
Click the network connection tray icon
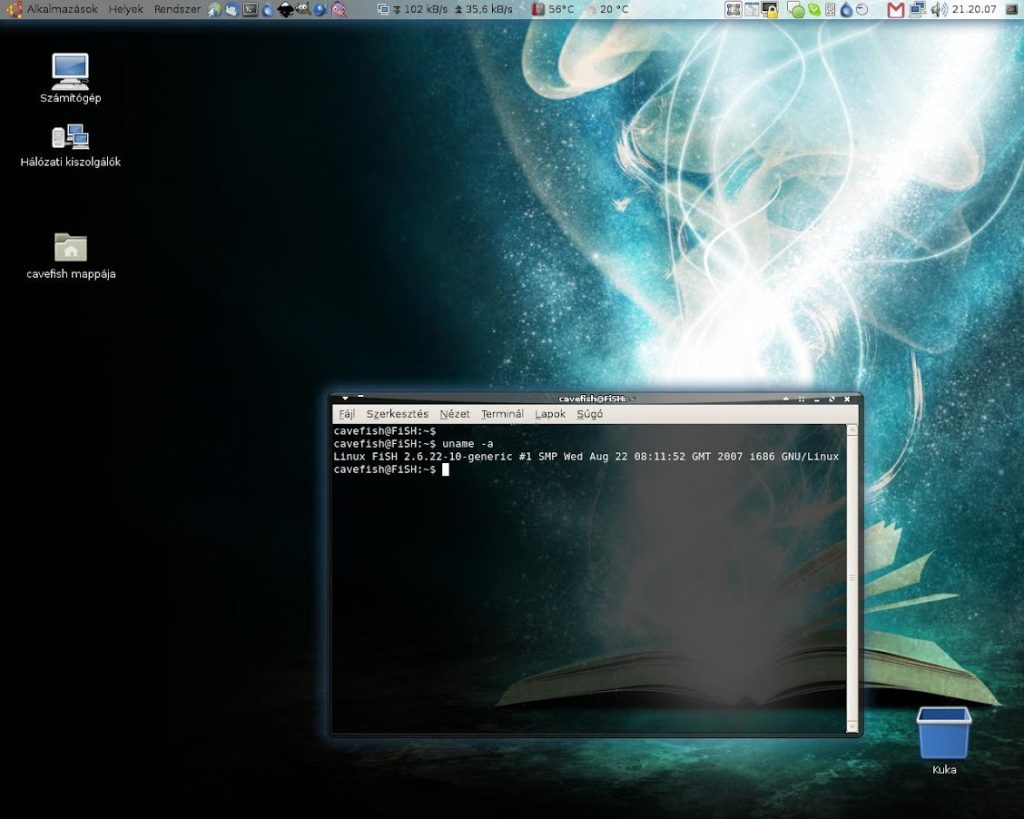[x=917, y=10]
